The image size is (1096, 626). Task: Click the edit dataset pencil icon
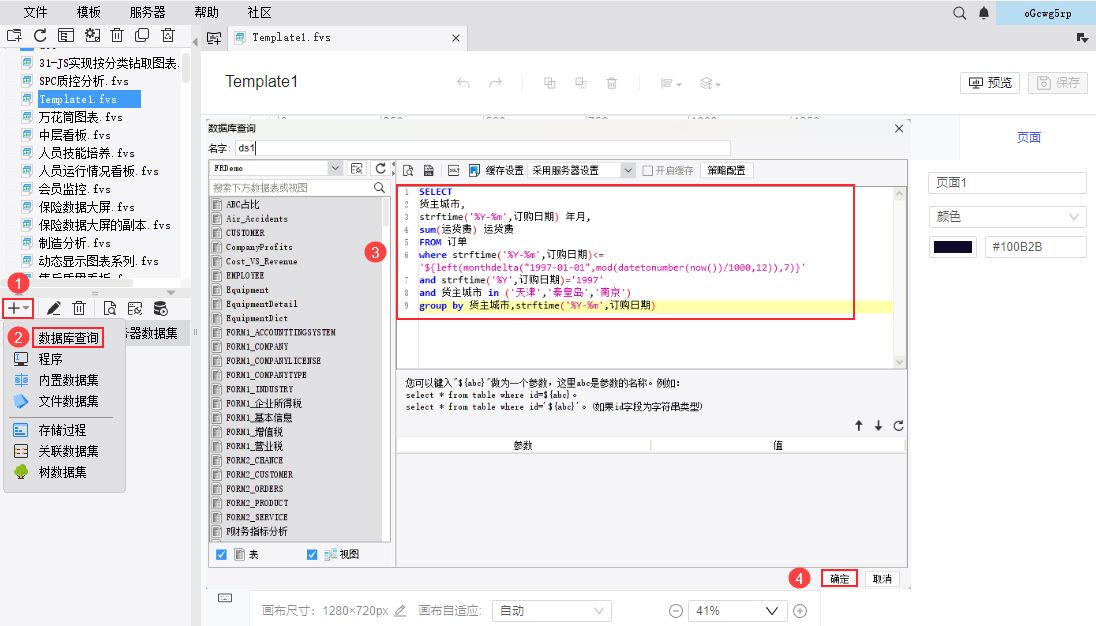[54, 308]
